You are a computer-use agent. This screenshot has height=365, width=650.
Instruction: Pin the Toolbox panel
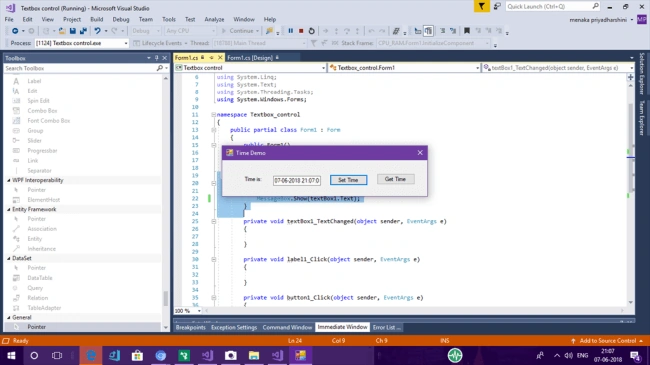[157, 58]
